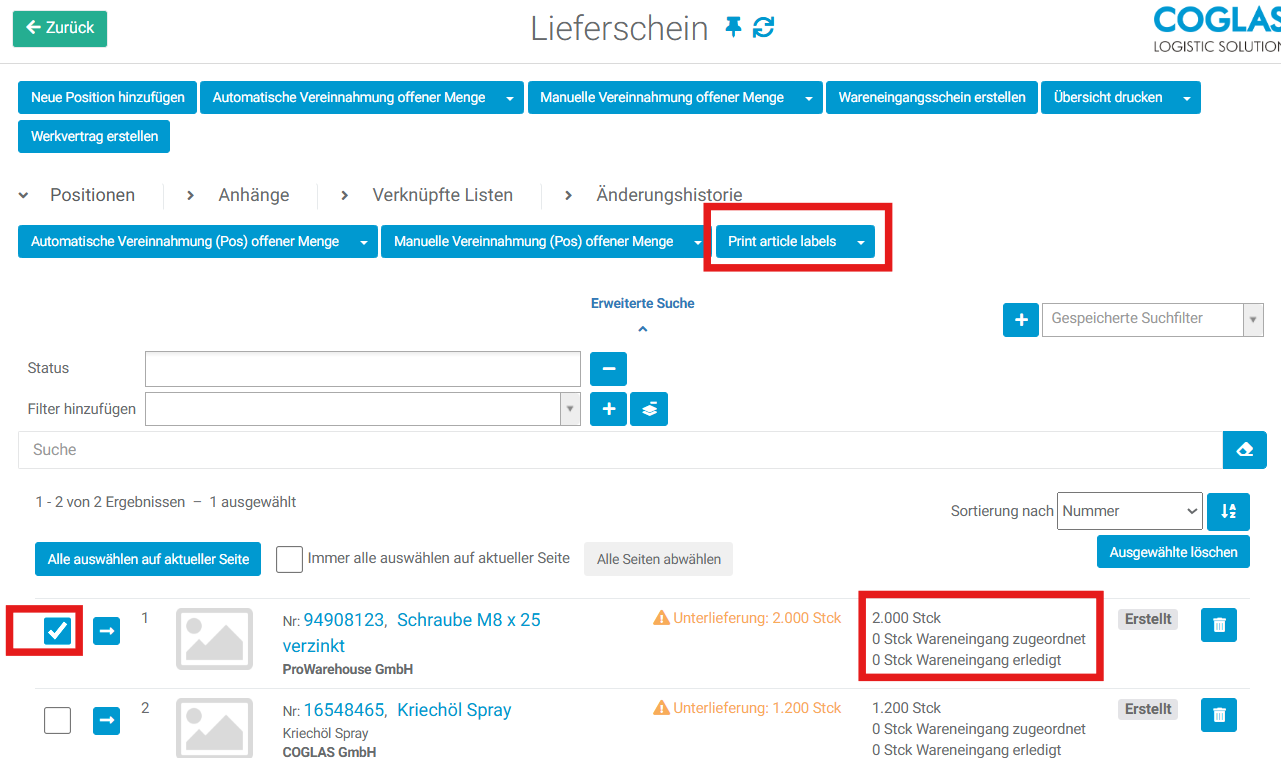Click the layers icon beside filter plus button

click(649, 409)
